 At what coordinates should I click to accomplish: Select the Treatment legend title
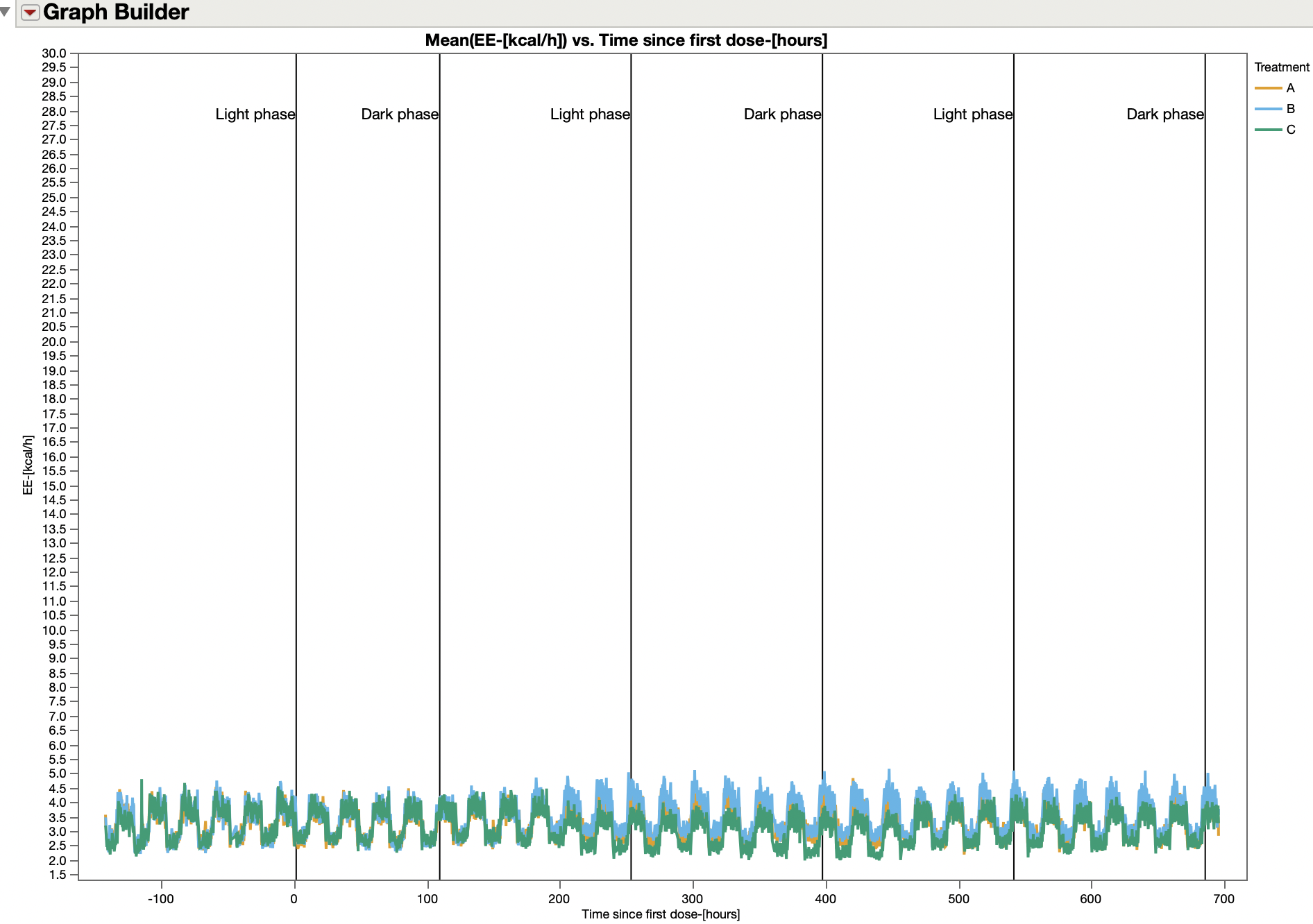point(1281,67)
